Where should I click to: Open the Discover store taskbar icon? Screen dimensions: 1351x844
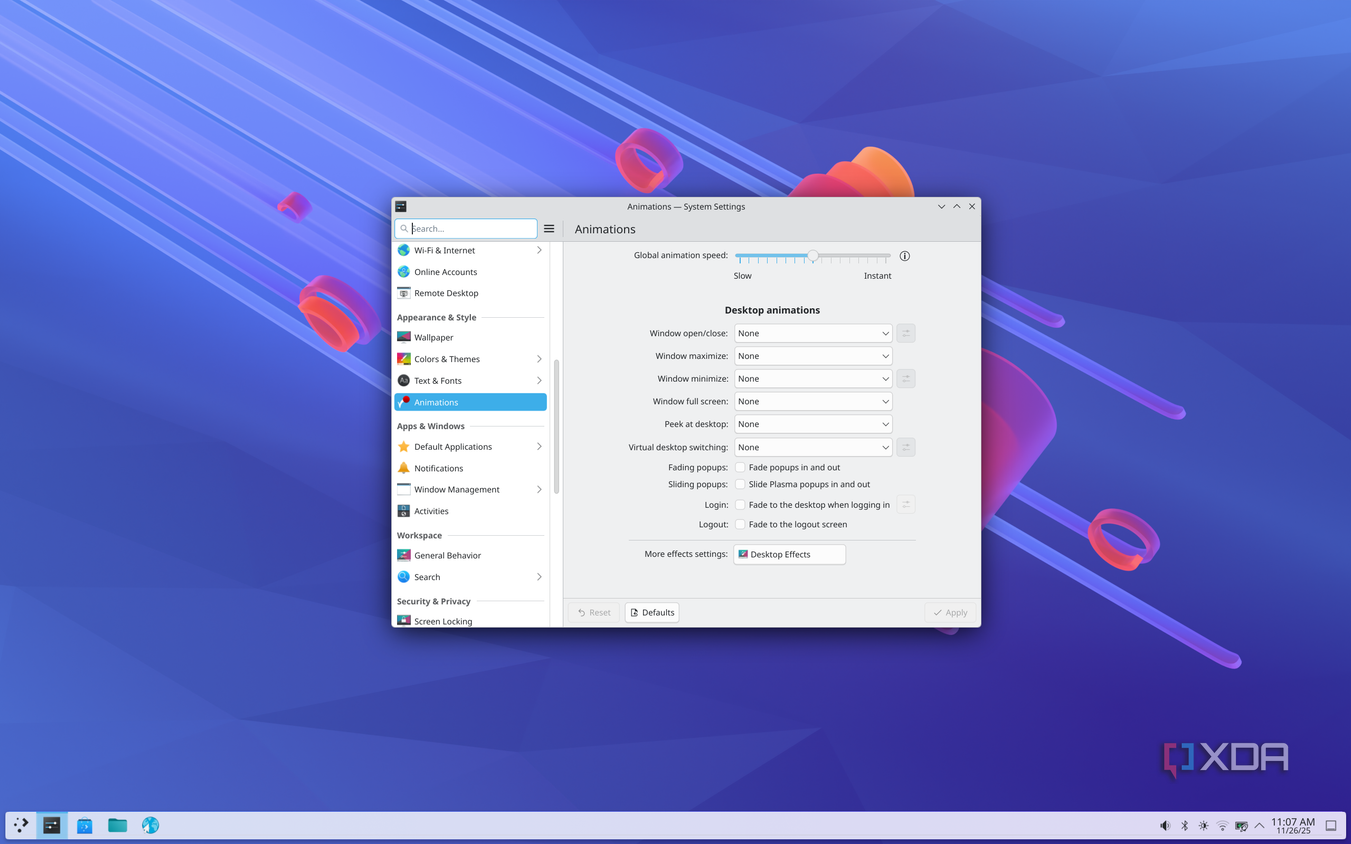pyautogui.click(x=85, y=825)
